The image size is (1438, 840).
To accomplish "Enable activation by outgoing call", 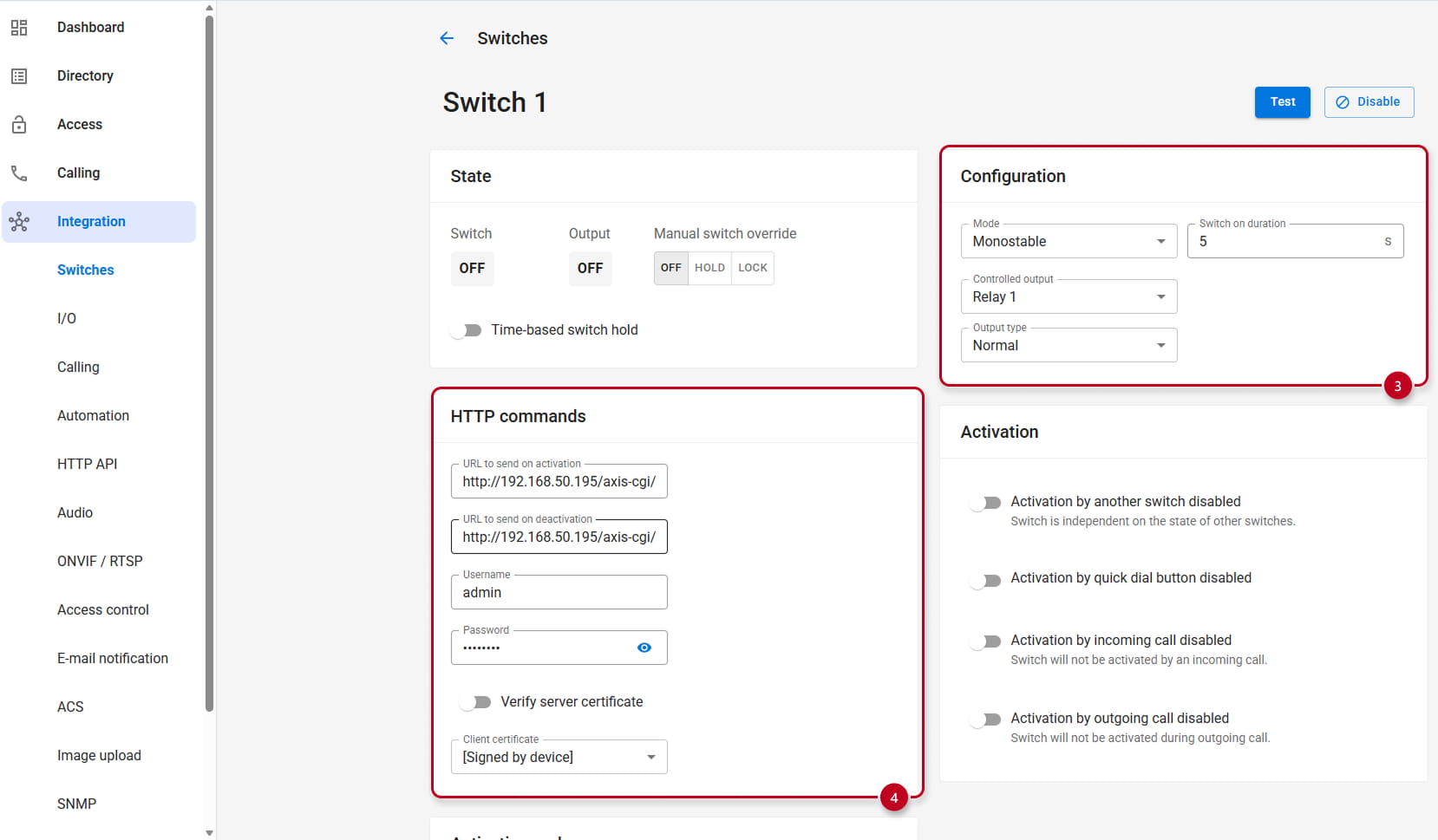I will pyautogui.click(x=986, y=720).
